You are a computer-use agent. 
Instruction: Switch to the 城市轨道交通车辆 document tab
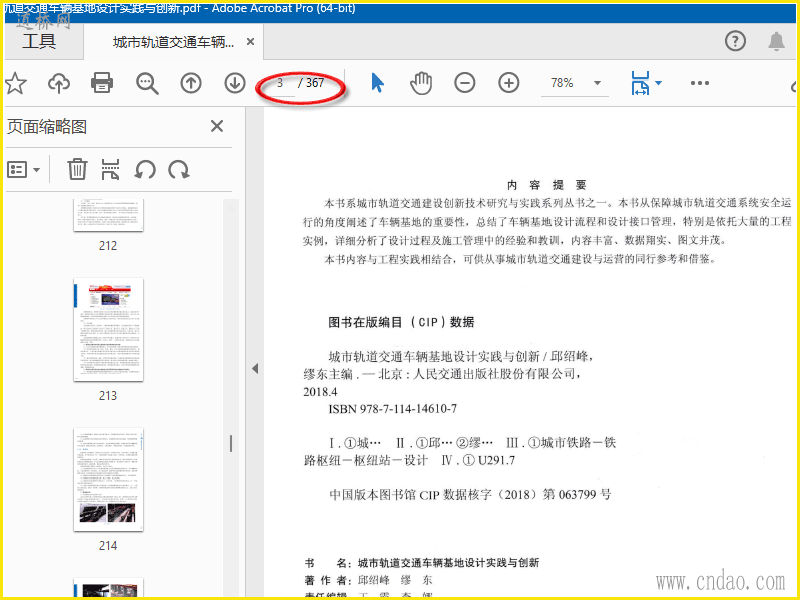pos(173,42)
